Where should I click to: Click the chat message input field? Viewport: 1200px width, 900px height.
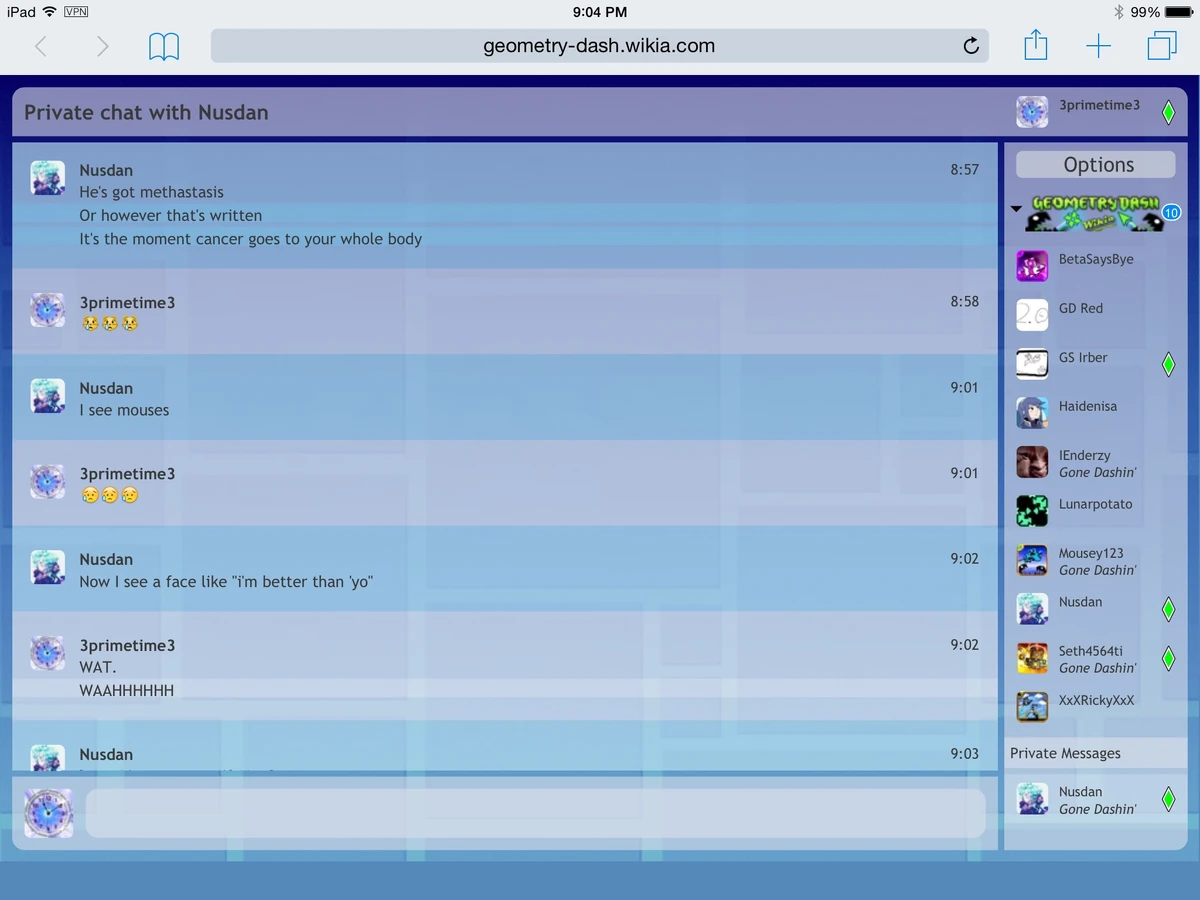coord(537,812)
